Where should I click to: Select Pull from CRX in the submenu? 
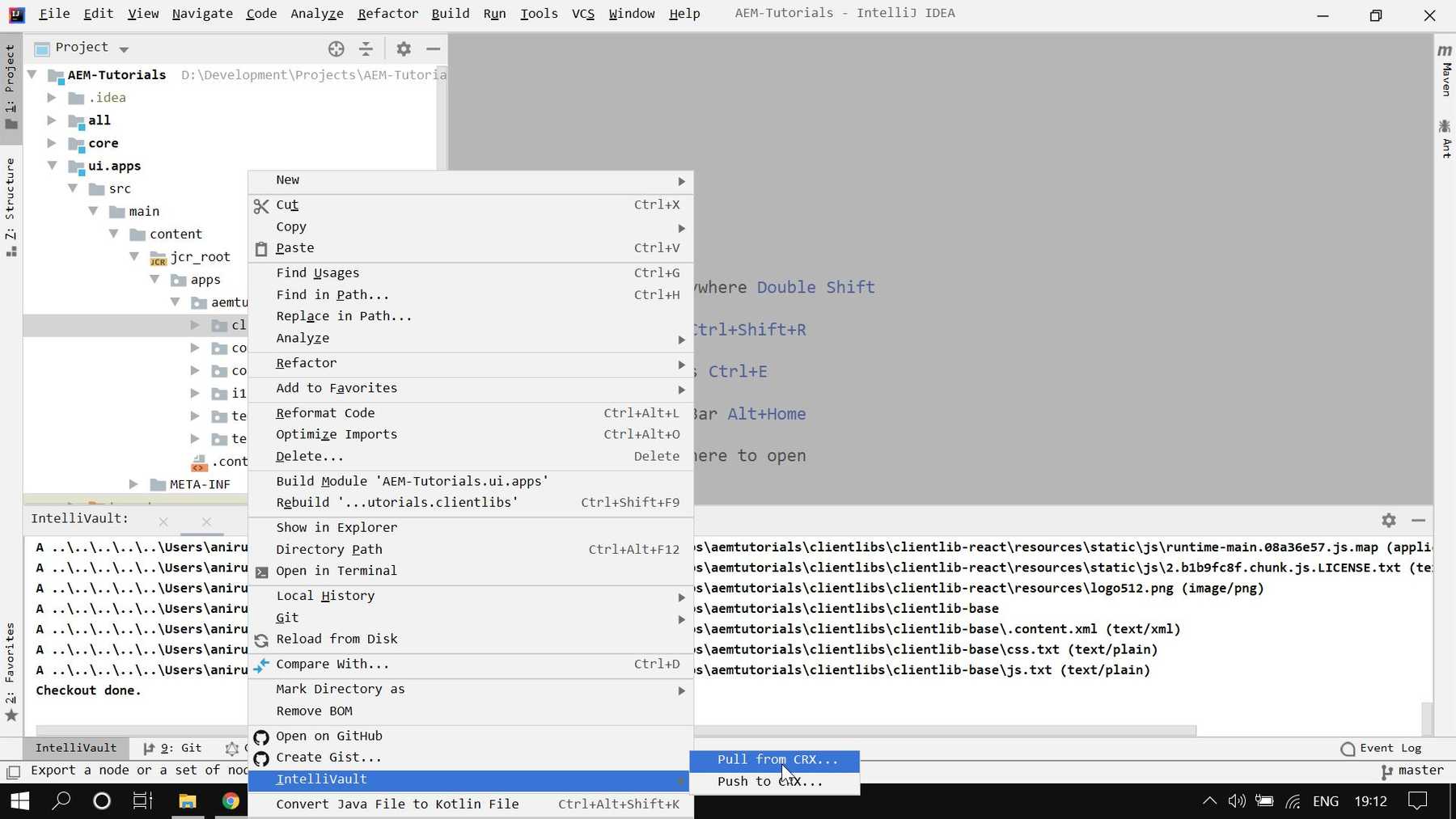pyautogui.click(x=776, y=759)
